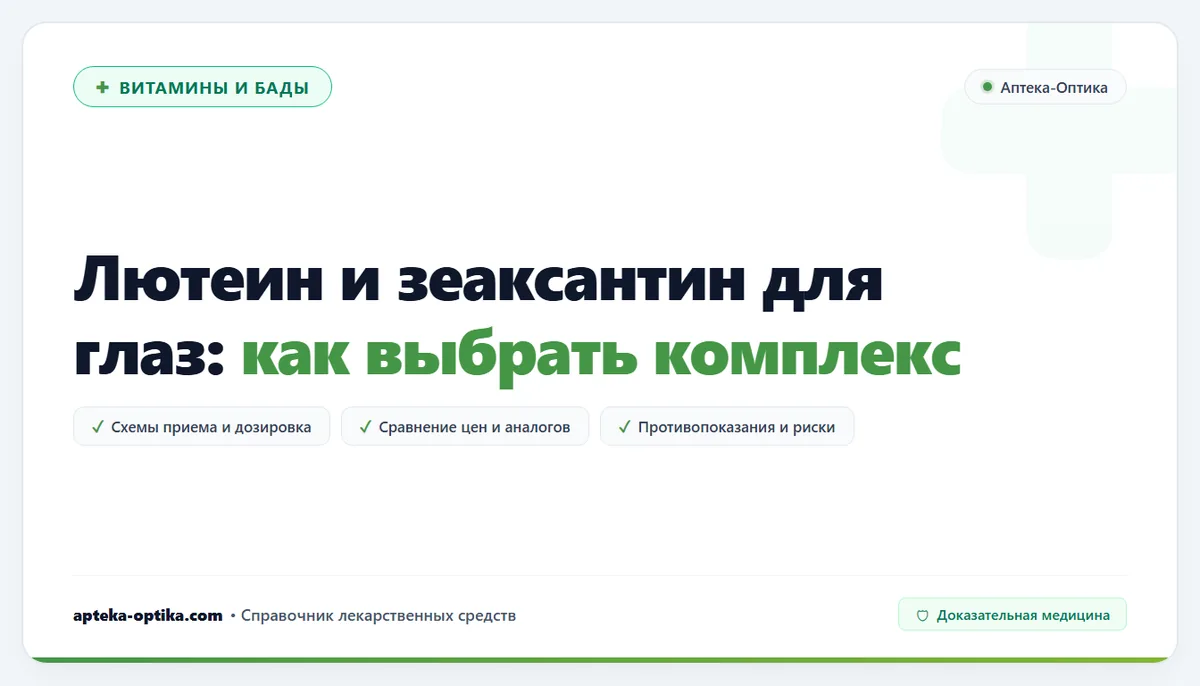The image size is (1200, 686).
Task: Click the checkmark in Сравнение цен и аналогов
Action: (x=366, y=426)
